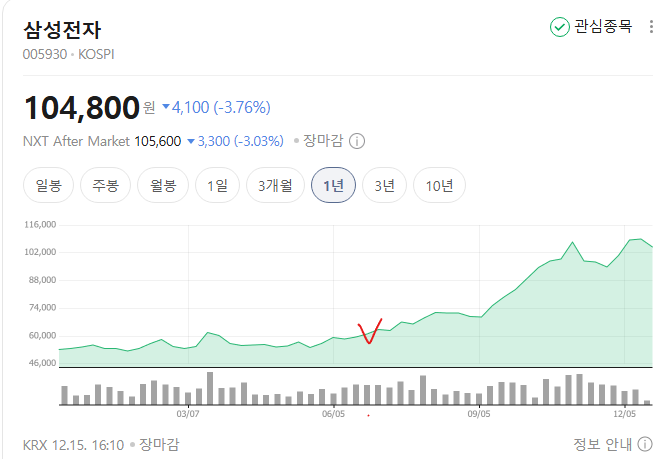
Task: Click the chart peak near 12/05
Action: [x=636, y=240]
